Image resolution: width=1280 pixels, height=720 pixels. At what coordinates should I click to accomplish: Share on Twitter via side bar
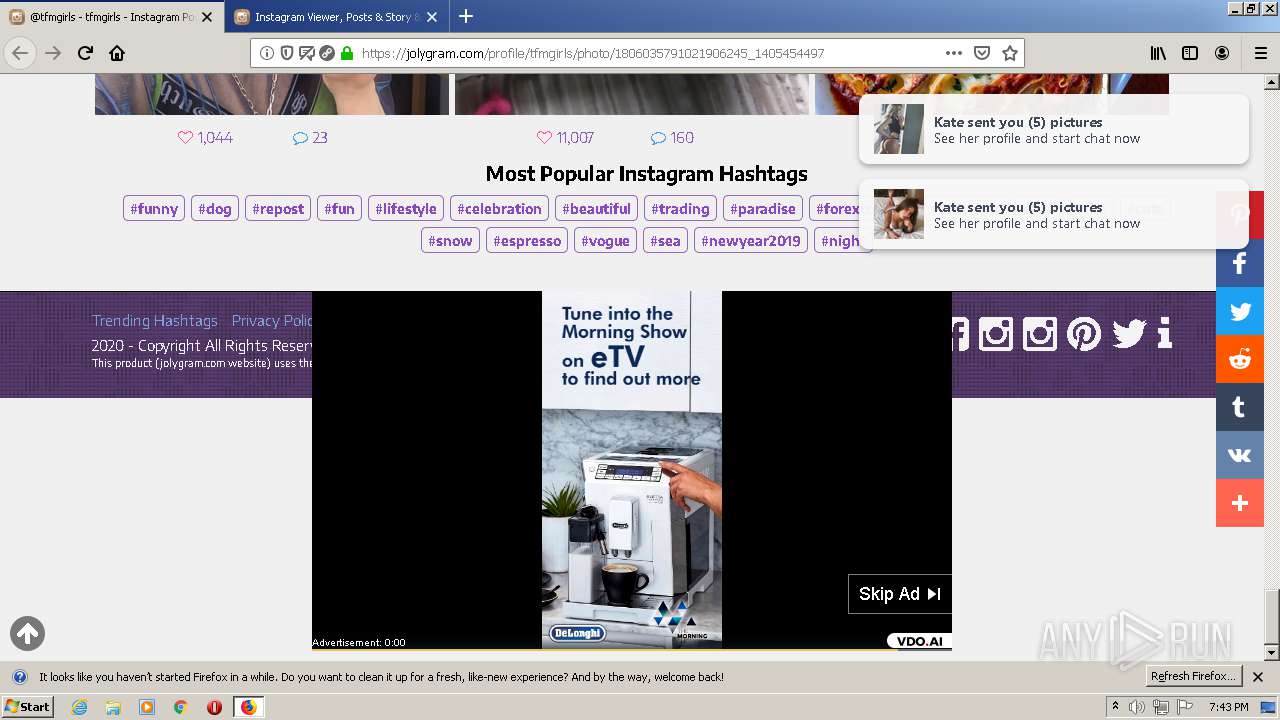1240,311
